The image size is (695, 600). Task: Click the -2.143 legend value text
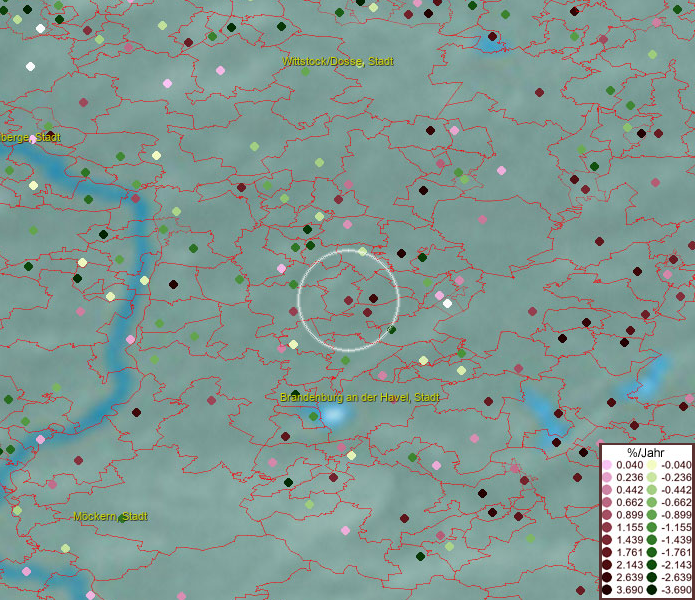(x=676, y=565)
